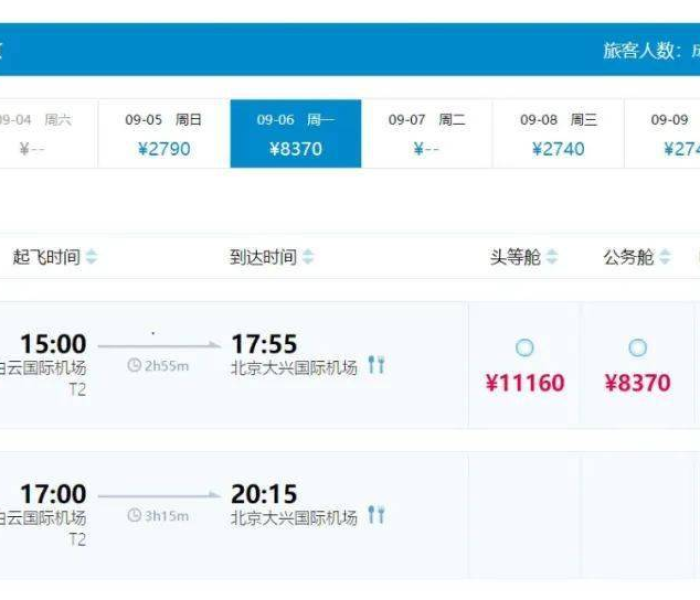This screenshot has width=700, height=600.
Task: Click the ¥11160 first class price
Action: click(525, 383)
